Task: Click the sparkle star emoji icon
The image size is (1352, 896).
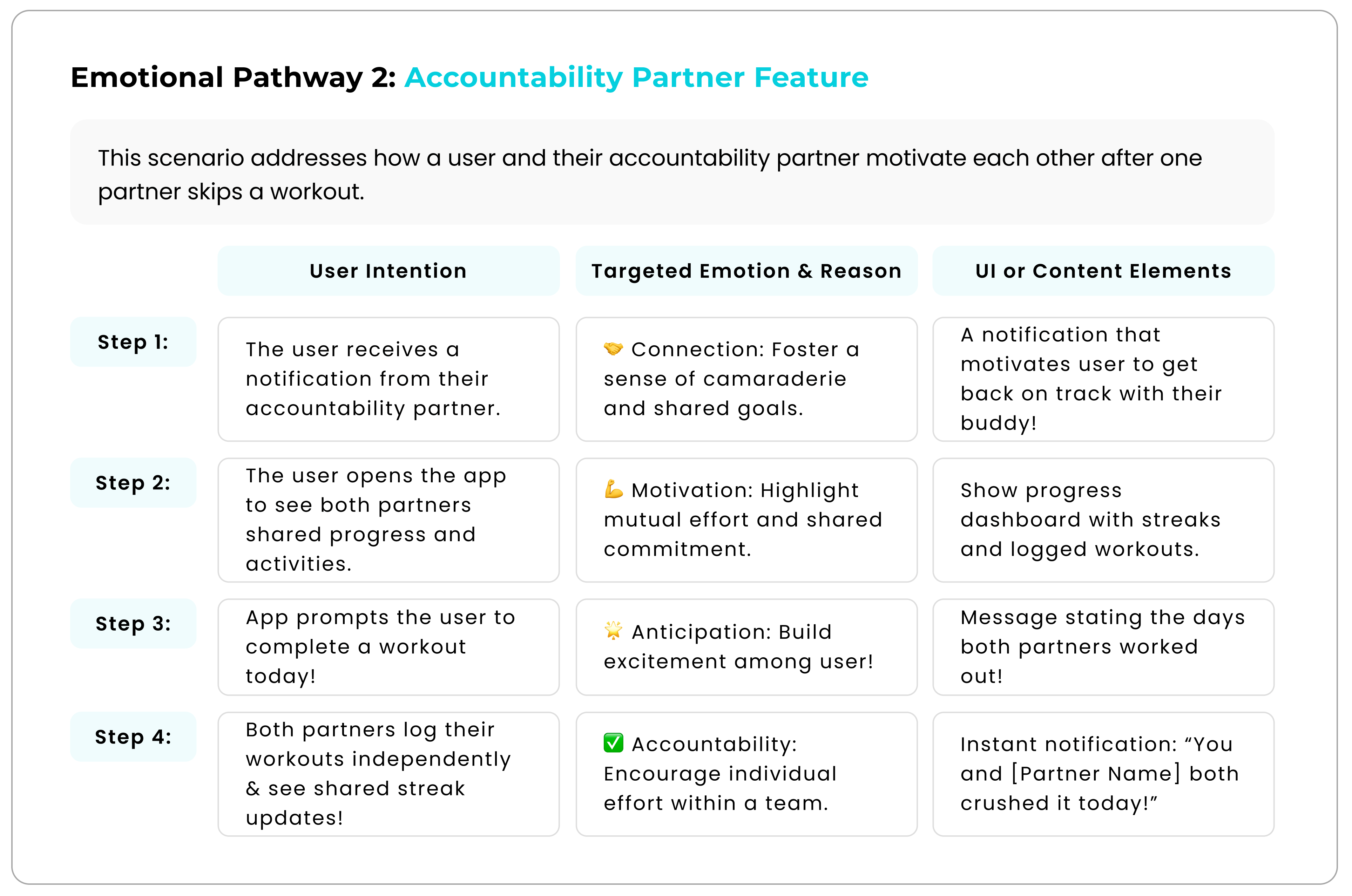Action: (x=613, y=630)
